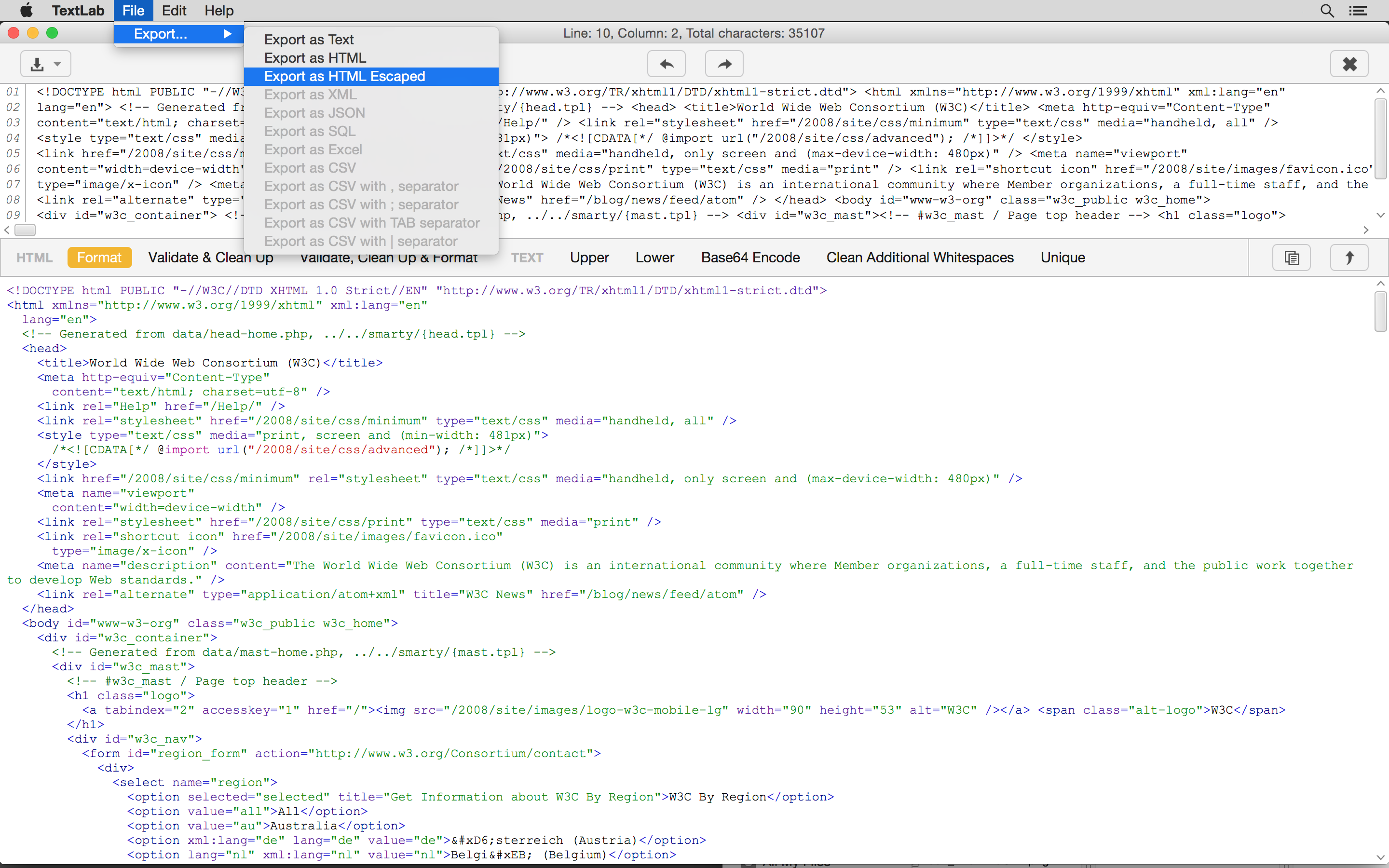Click the import download icon button
Screen dimensions: 1389x868
tap(37, 64)
